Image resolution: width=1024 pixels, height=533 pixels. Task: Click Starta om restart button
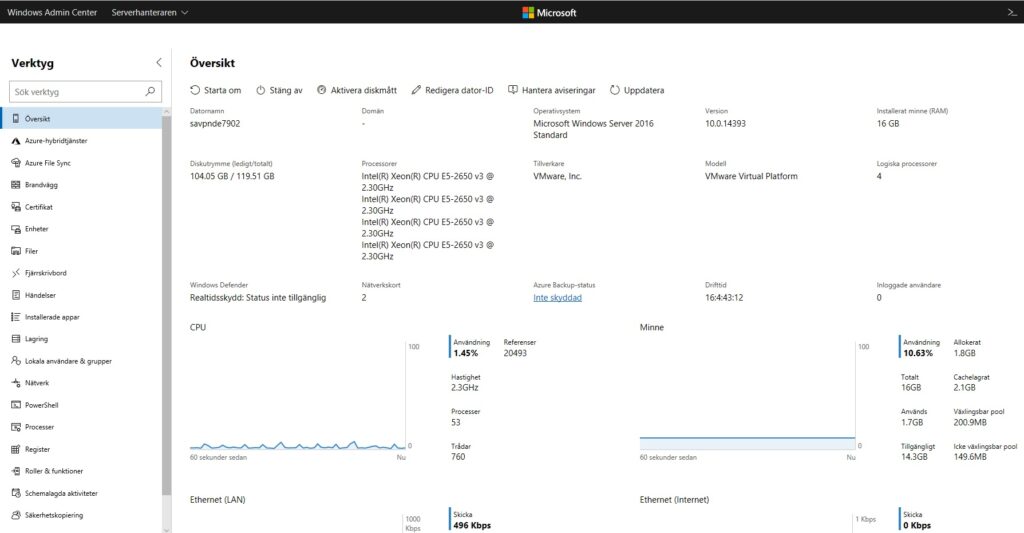tap(216, 90)
